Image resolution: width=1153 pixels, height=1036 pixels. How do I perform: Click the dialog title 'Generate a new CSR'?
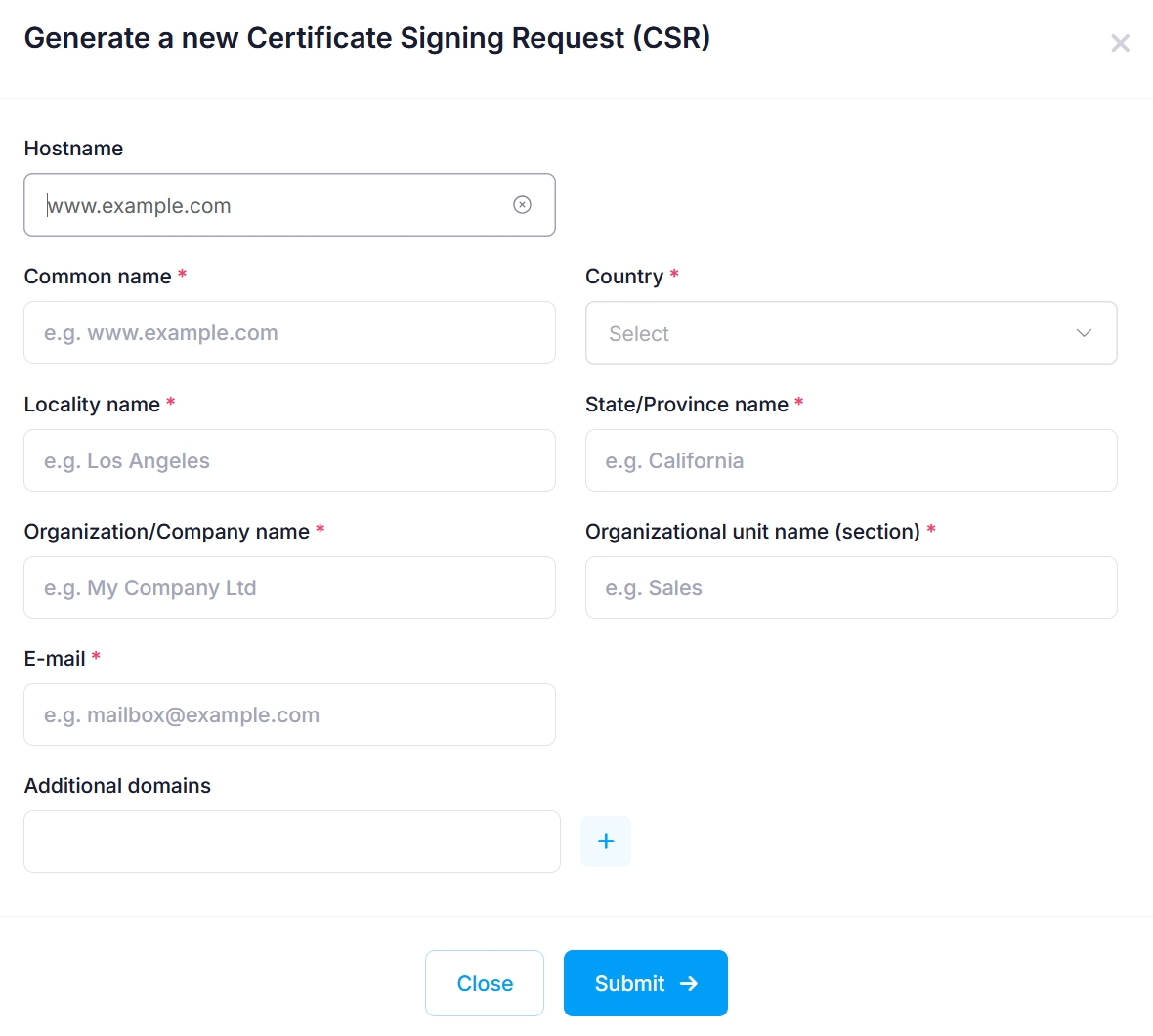[x=367, y=38]
